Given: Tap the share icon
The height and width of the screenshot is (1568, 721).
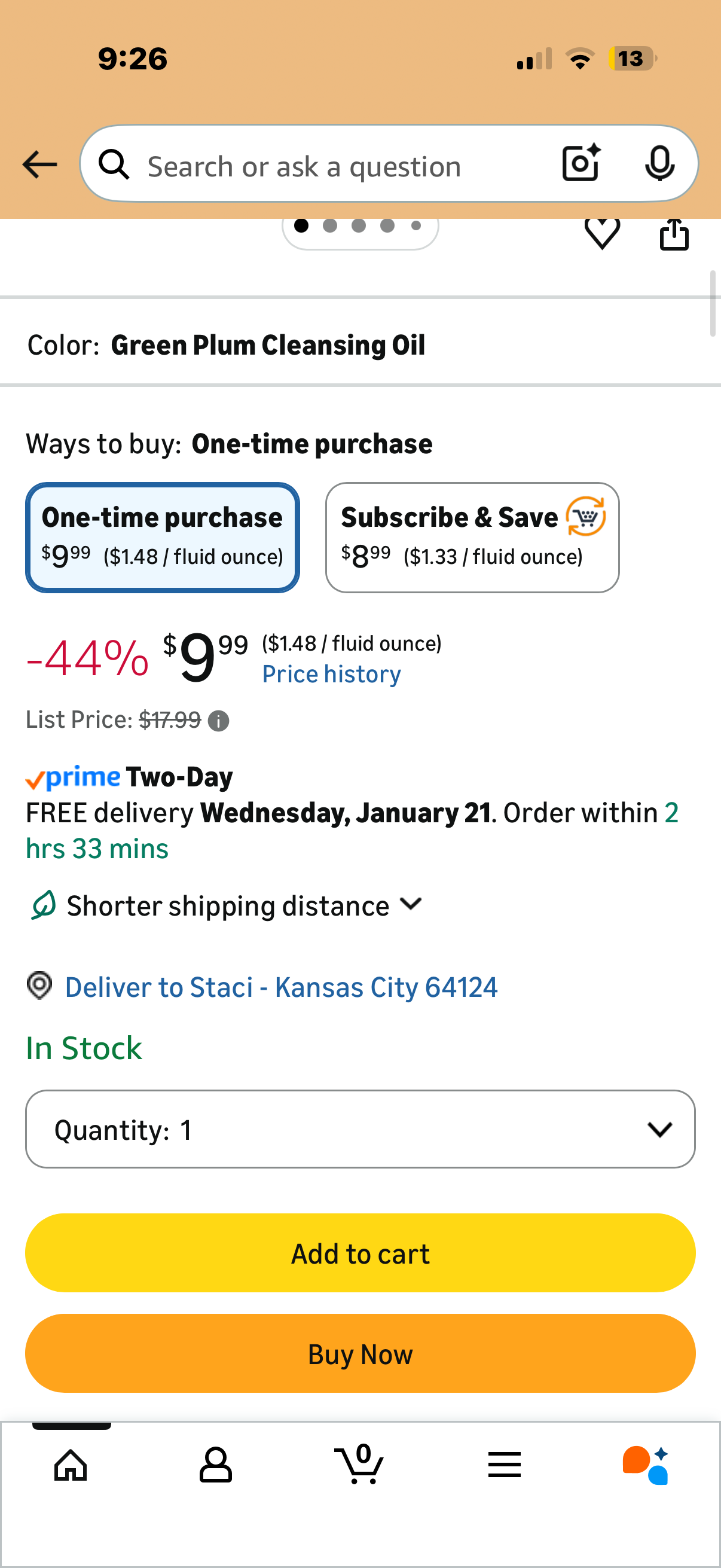Looking at the screenshot, I should [x=674, y=234].
